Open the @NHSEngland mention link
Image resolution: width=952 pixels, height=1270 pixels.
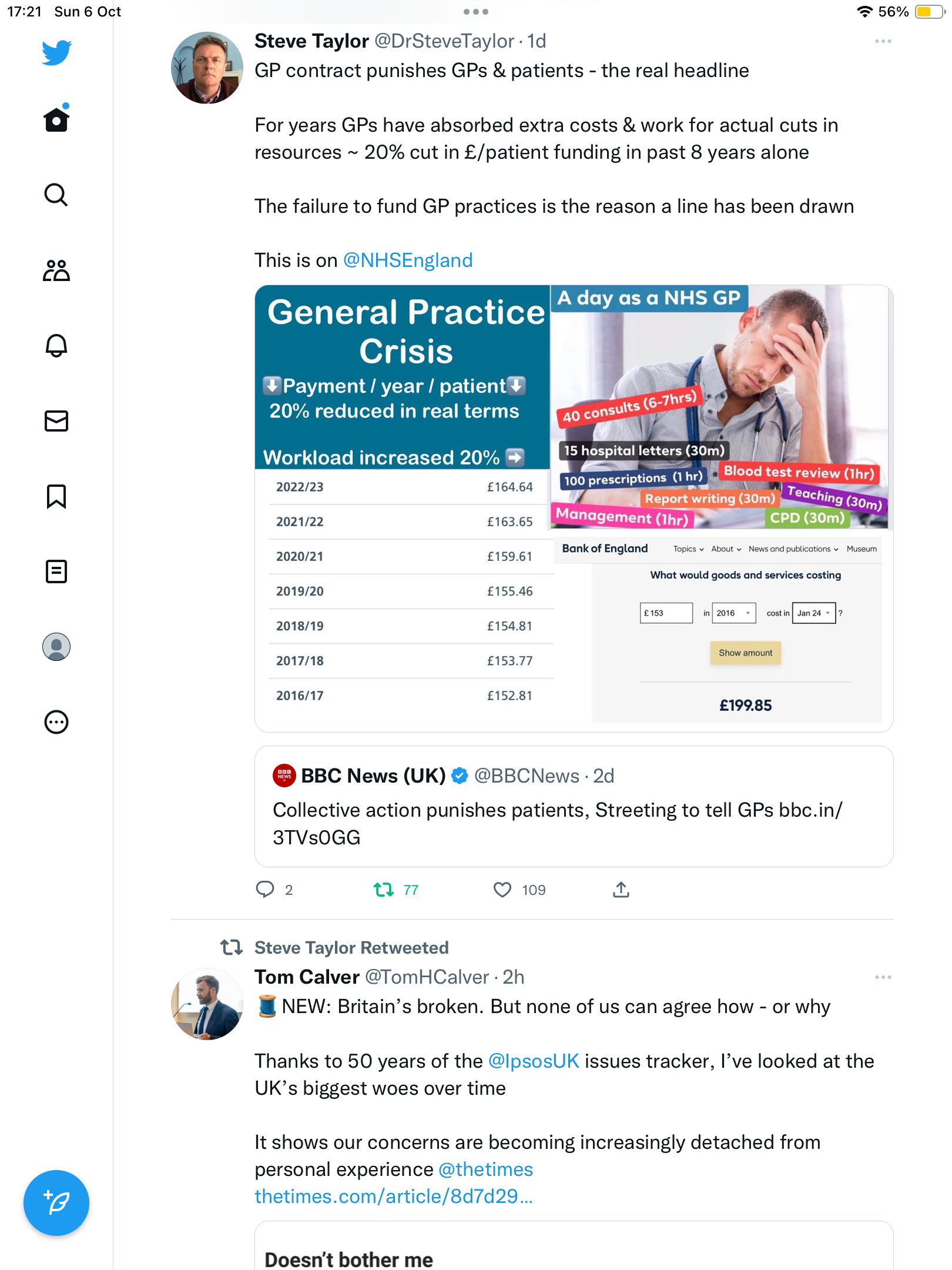click(x=408, y=260)
